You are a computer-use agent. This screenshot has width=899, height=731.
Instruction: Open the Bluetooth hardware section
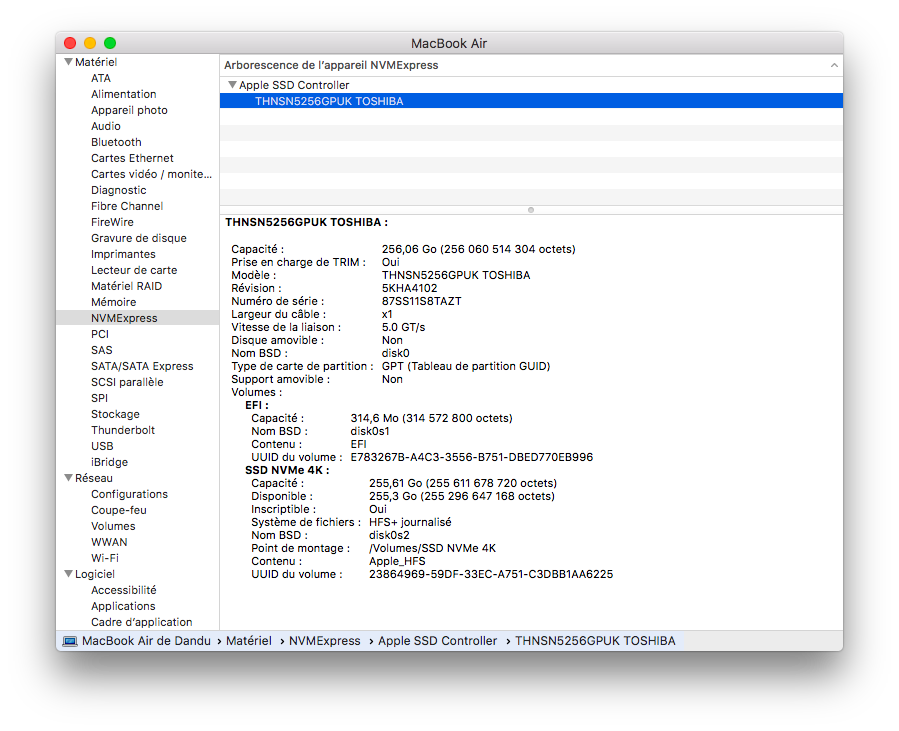[x=116, y=142]
